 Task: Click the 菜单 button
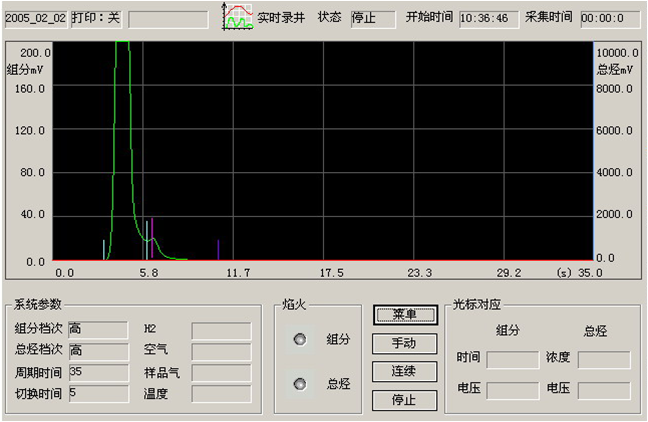405,315
